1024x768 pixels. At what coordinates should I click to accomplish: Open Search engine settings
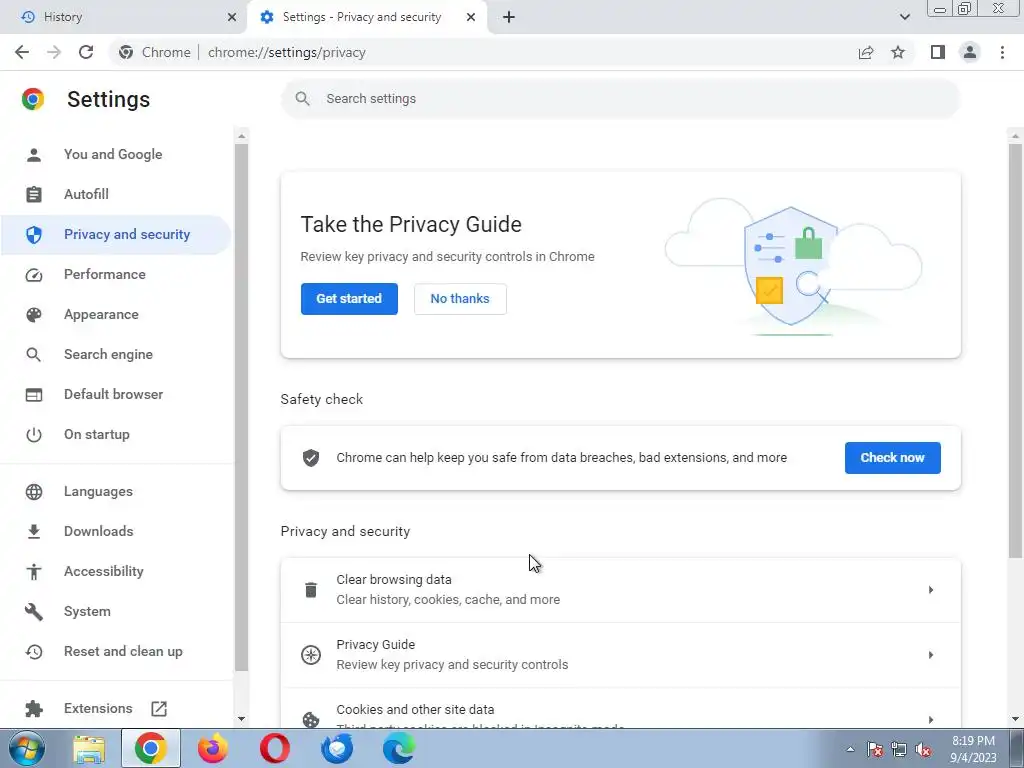coord(116,355)
